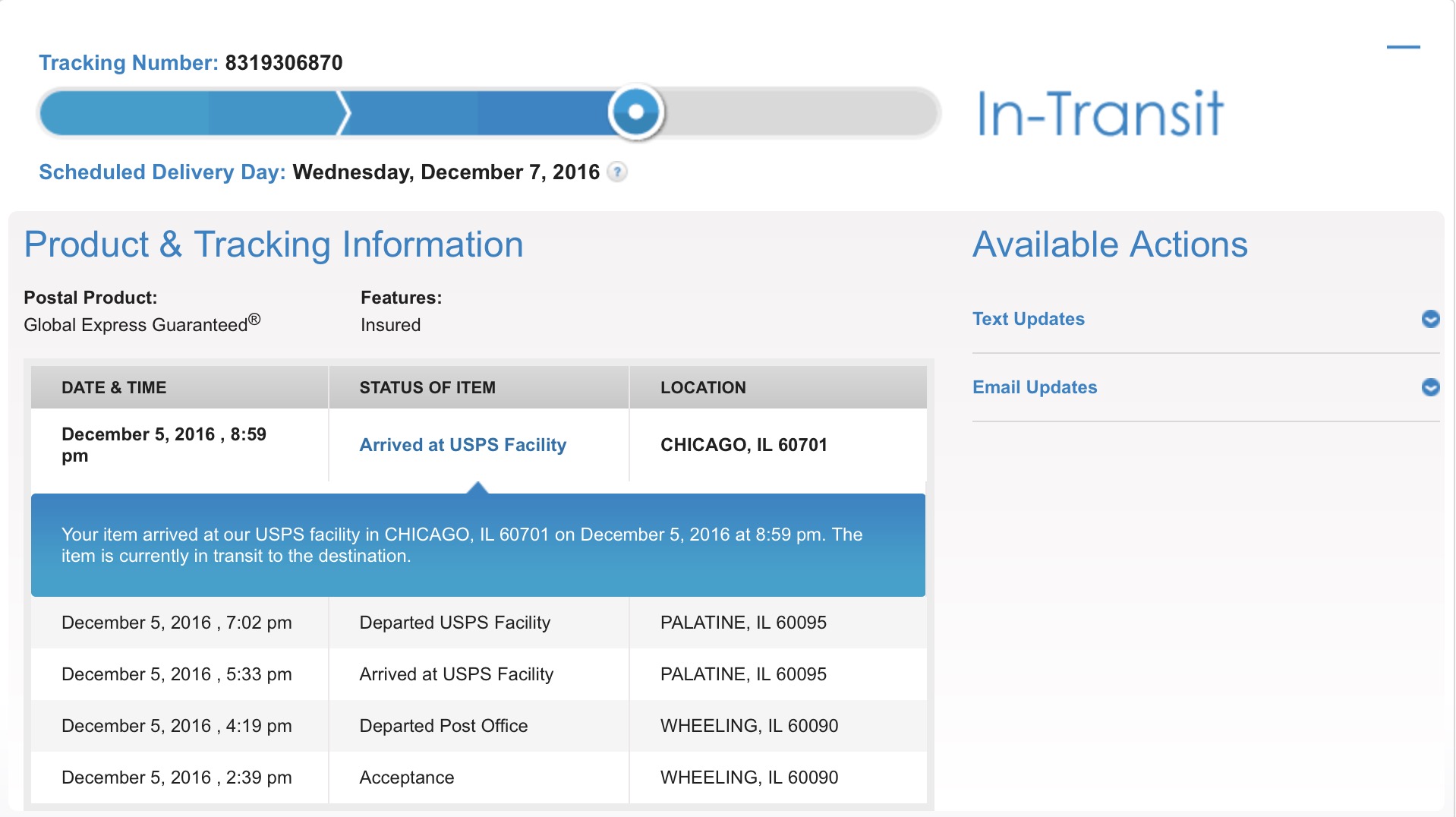This screenshot has height=817, width=1456.
Task: Click the In-Transit status heading
Action: [x=1100, y=114]
